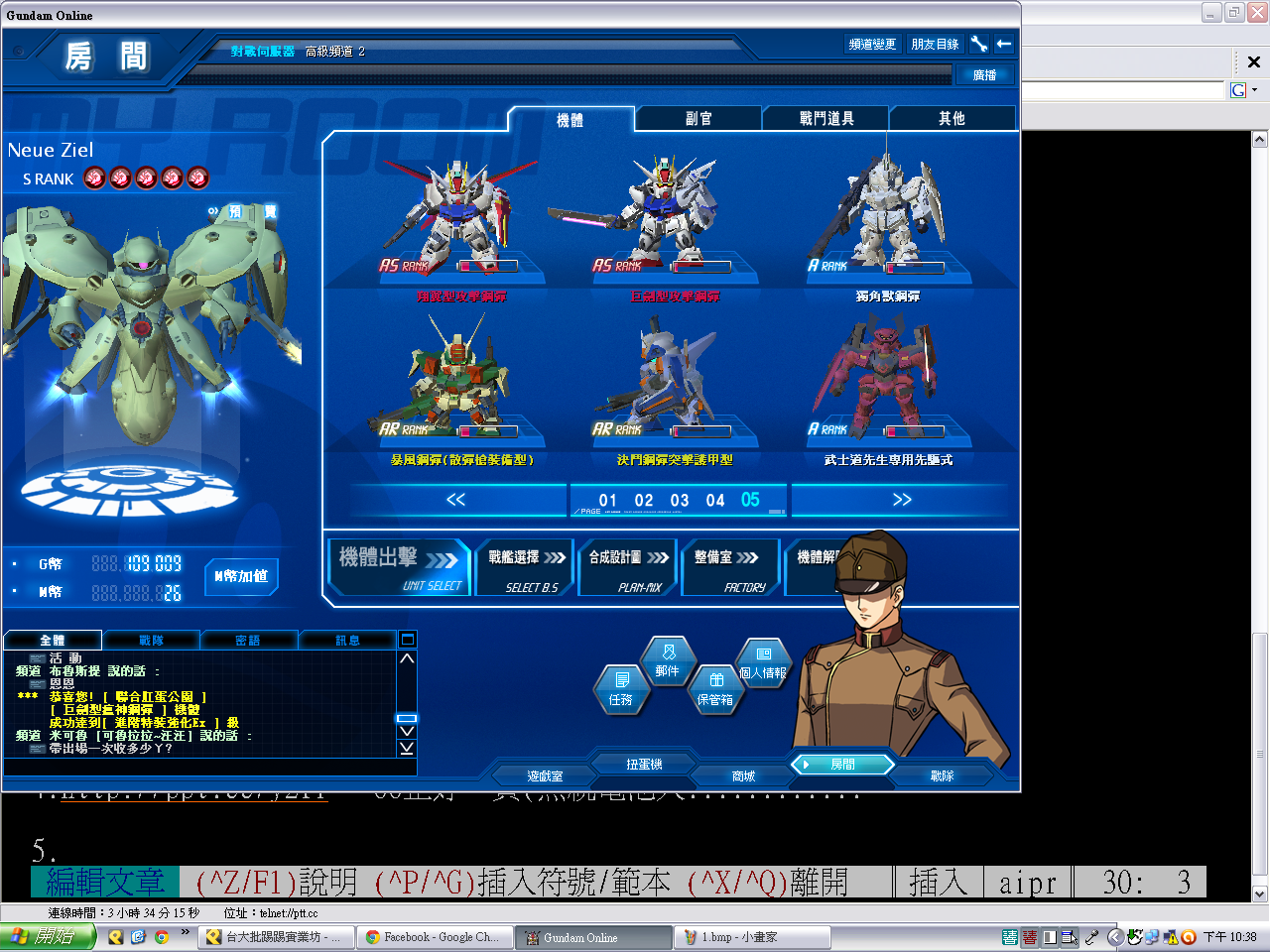The image size is (1270, 952).
Task: Open the 戰隊 clan menu item
Action: coord(942,776)
